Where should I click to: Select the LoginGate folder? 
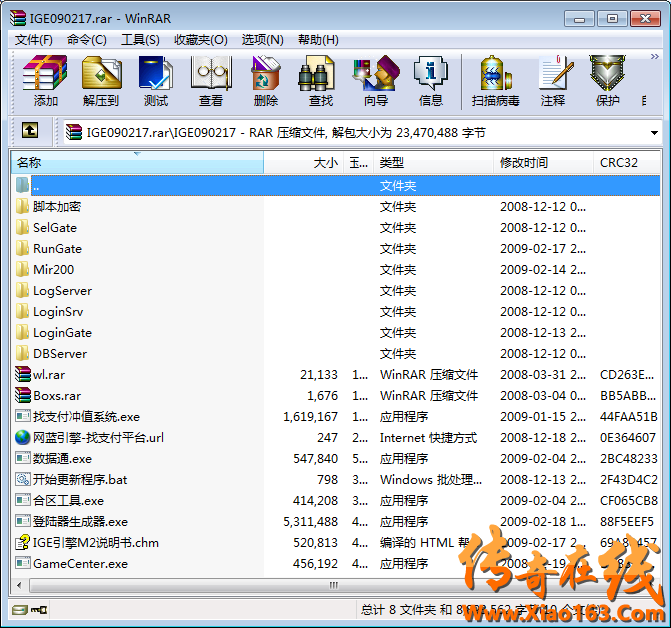point(62,333)
